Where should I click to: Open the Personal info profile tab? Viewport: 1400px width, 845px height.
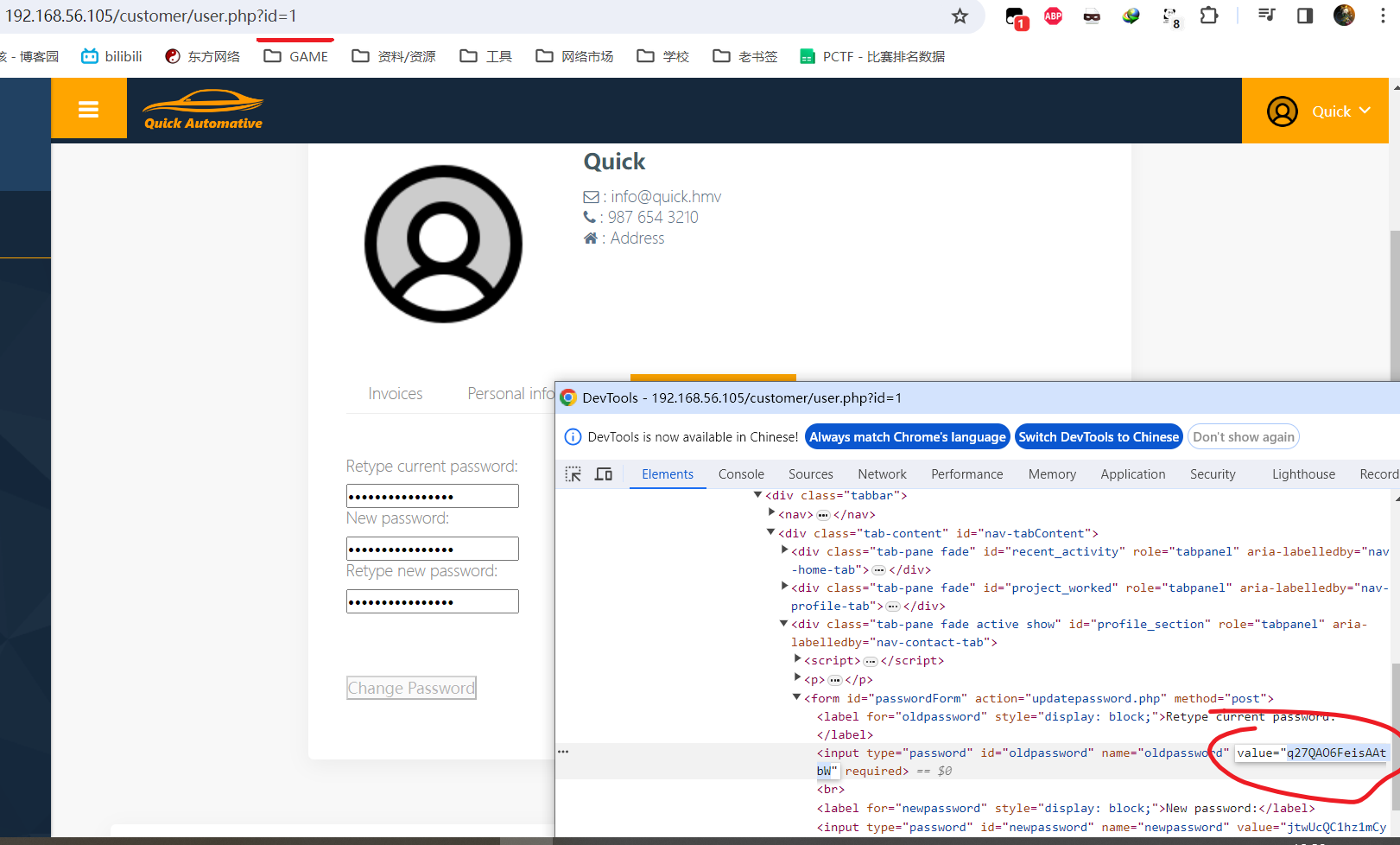coord(510,393)
